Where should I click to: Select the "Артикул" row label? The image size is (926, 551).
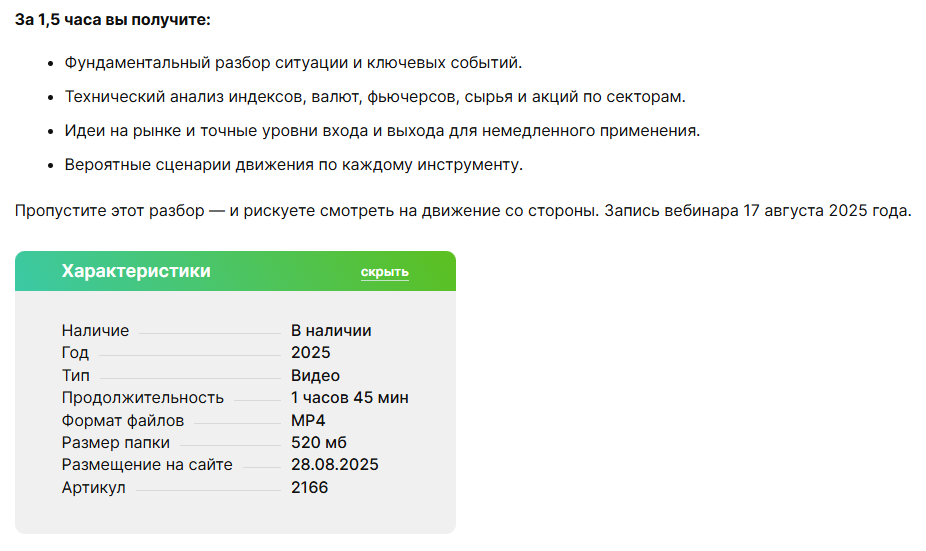coord(93,488)
